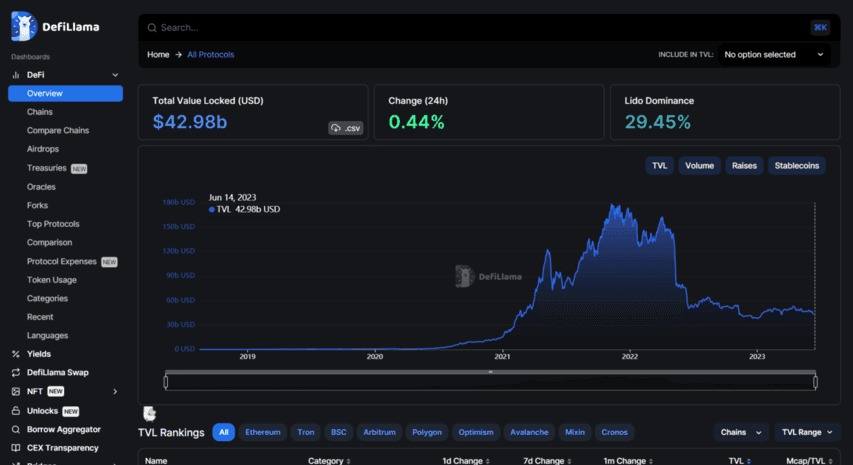Screen dimensions: 853x465
Task: Open Compare Chains in sidebar
Action: pyautogui.click(x=58, y=131)
